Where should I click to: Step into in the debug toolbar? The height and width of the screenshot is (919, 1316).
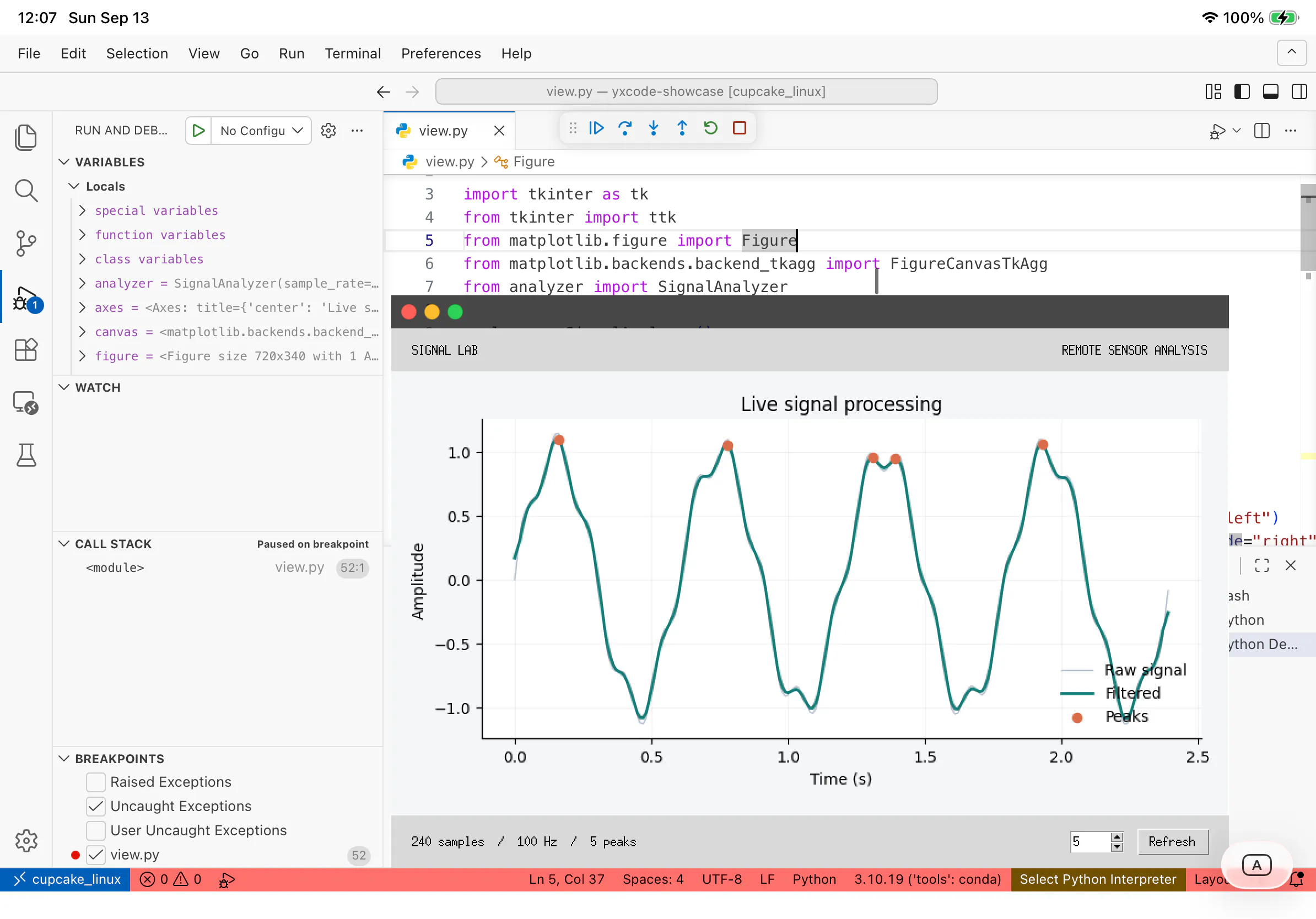pos(654,128)
